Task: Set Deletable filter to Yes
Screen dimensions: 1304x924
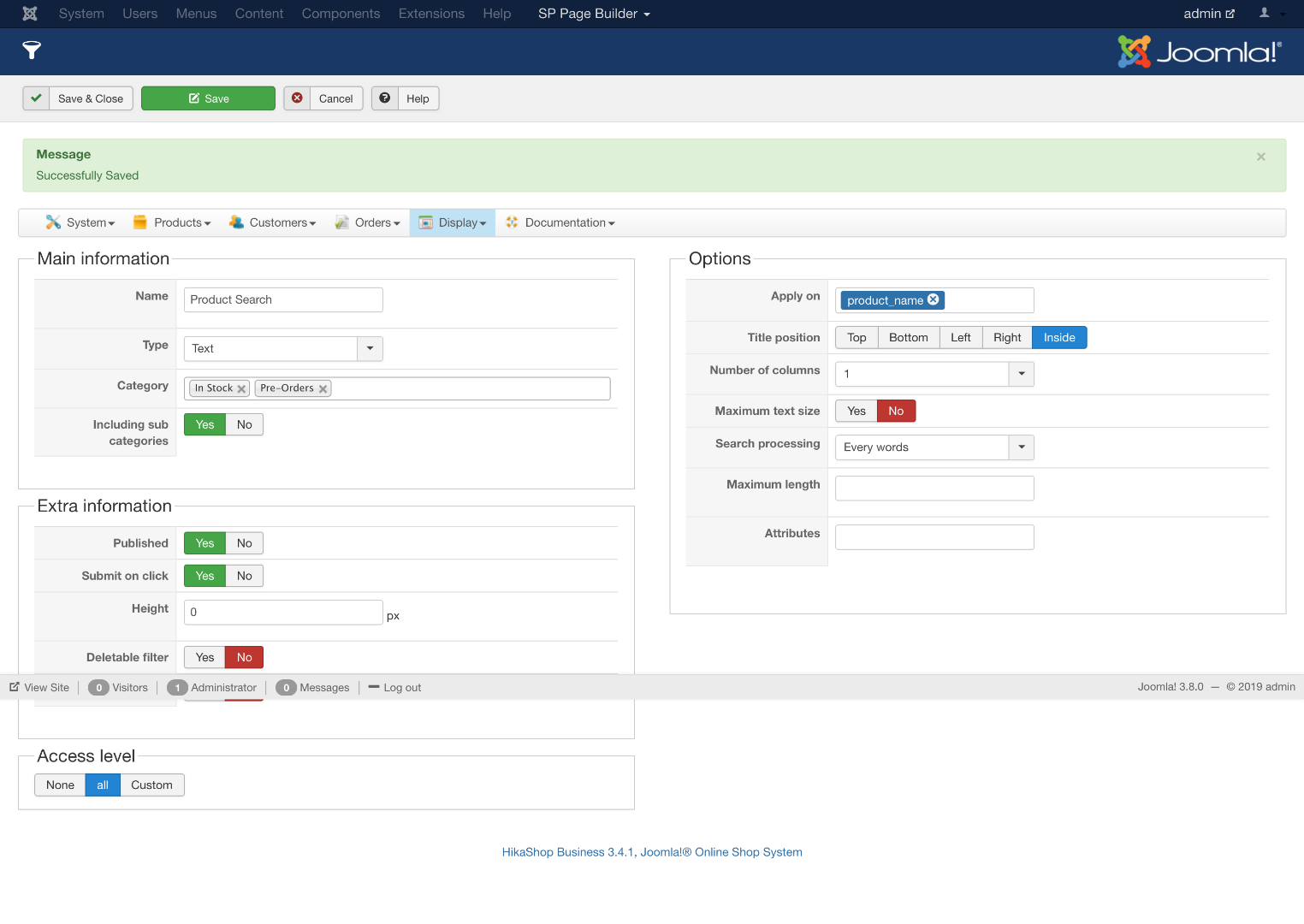Action: [204, 657]
